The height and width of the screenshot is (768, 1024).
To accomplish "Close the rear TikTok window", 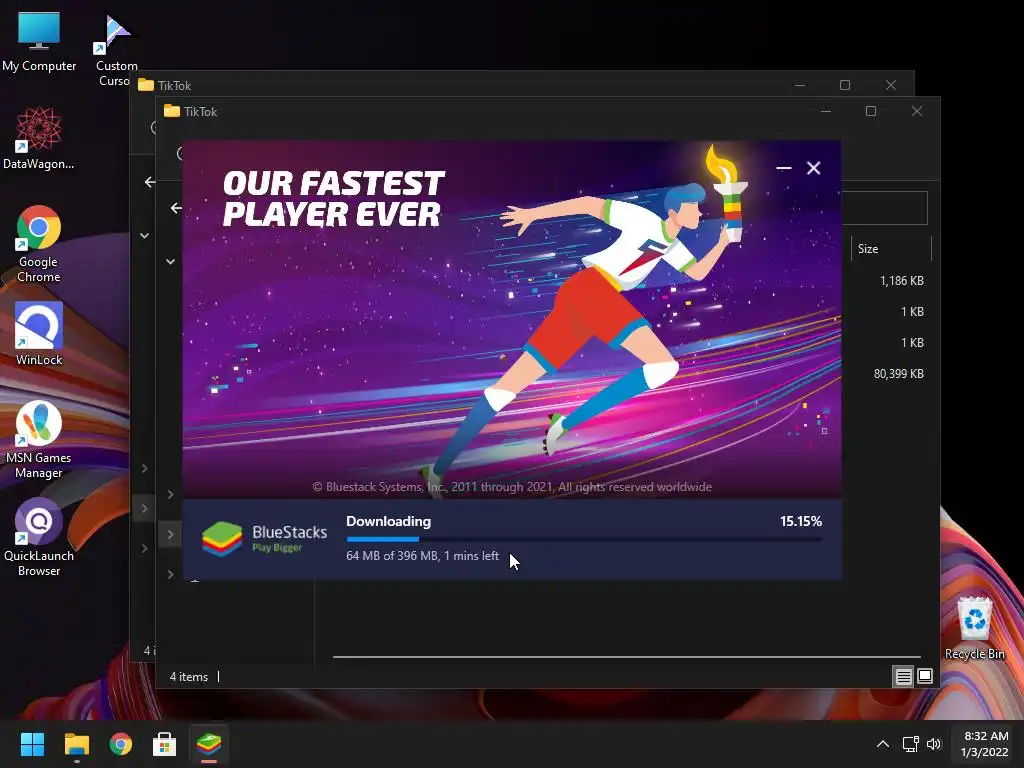I will [891, 85].
